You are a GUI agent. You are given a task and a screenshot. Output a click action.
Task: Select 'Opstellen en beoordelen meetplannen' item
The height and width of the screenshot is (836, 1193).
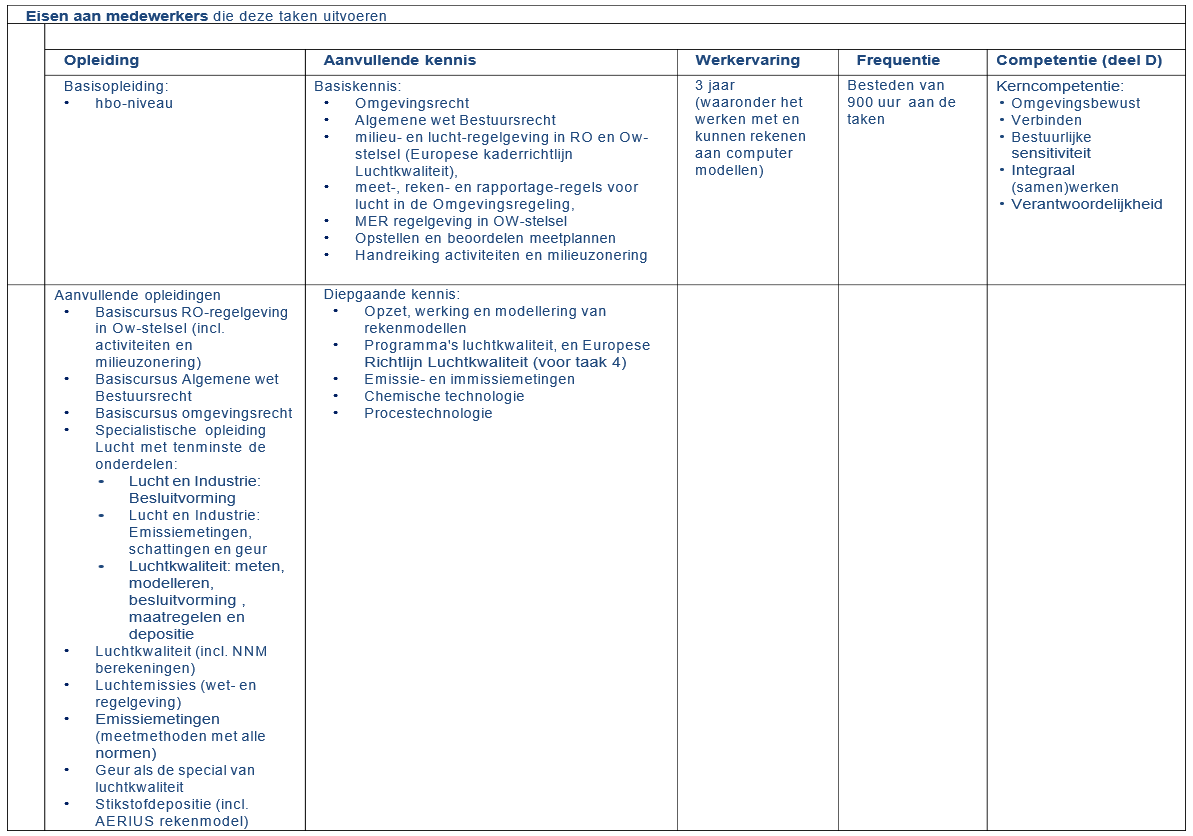click(485, 238)
